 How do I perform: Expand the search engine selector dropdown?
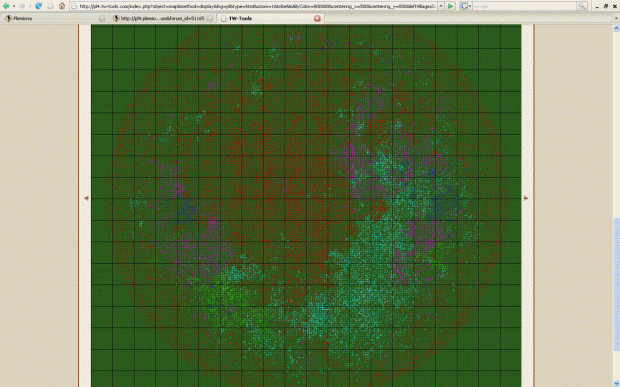(470, 6)
